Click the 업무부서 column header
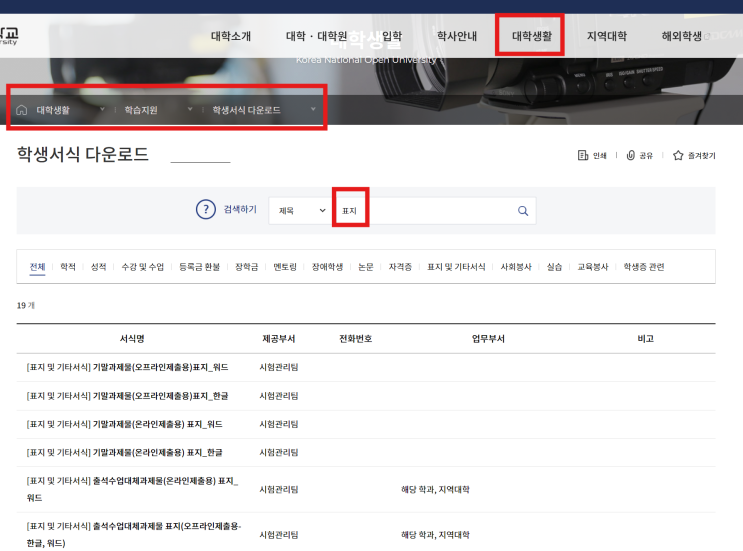The height and width of the screenshot is (551, 743). (x=488, y=339)
